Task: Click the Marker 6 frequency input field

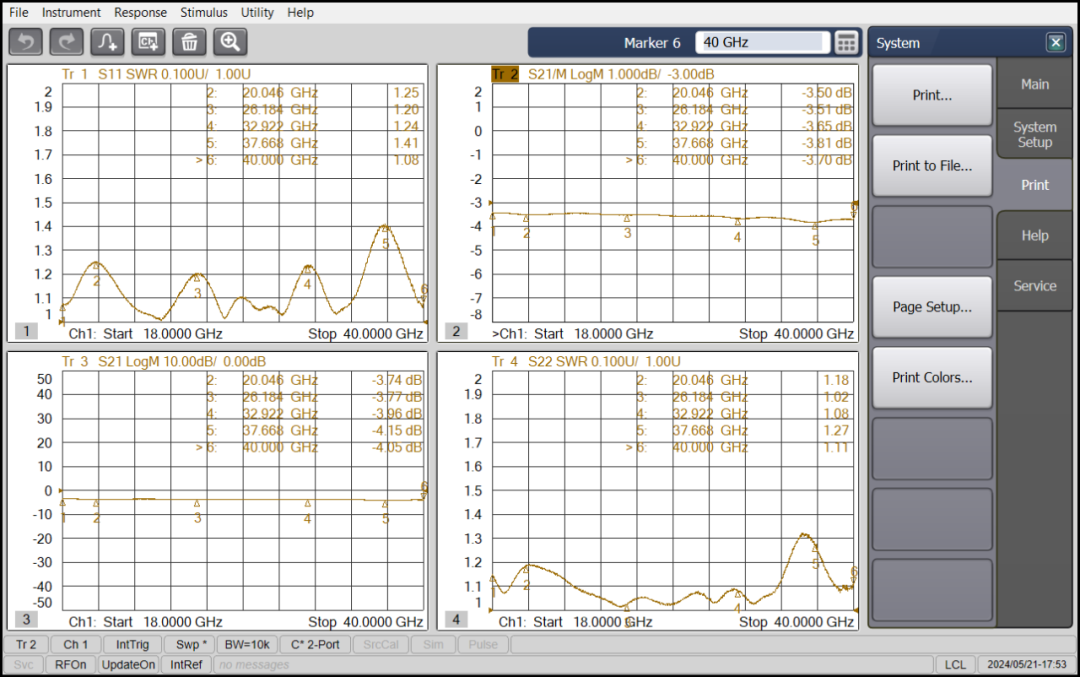Action: 762,43
